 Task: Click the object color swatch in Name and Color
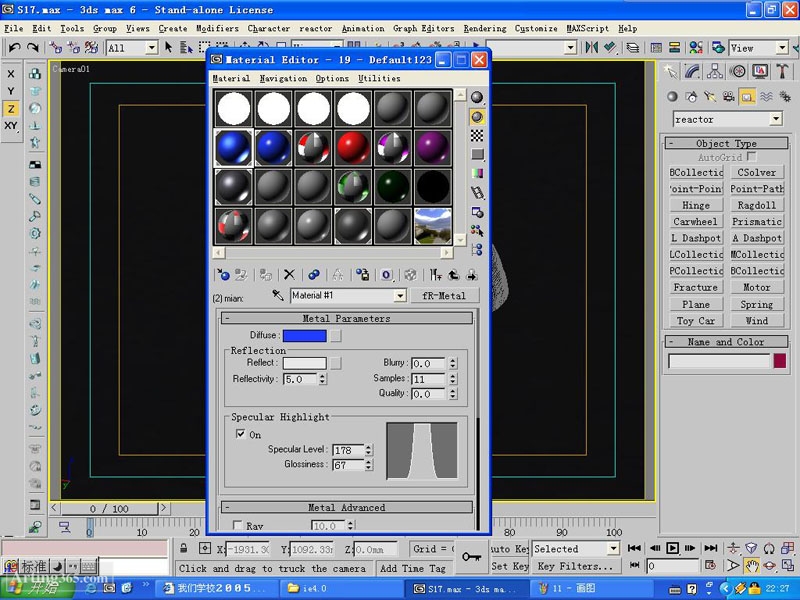780,361
